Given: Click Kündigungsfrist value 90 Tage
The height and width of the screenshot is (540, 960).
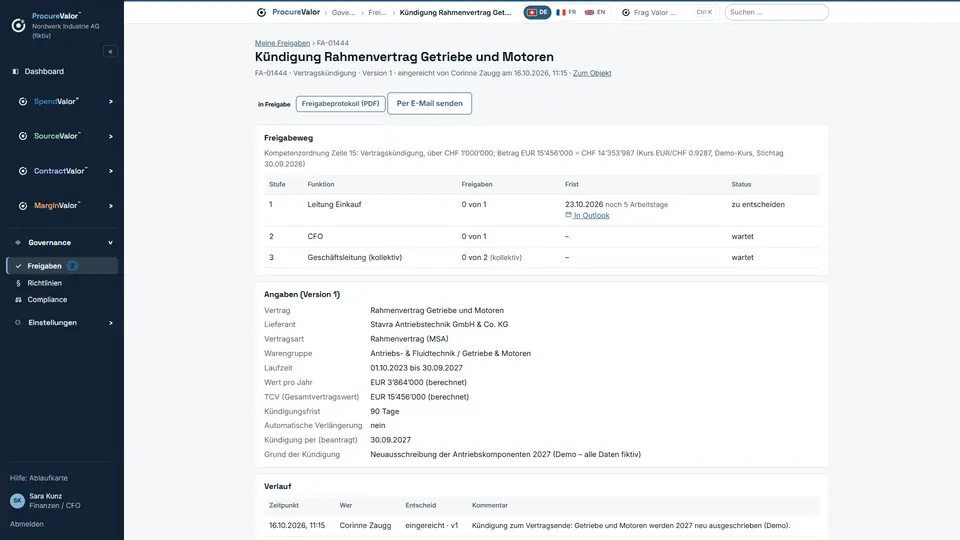Looking at the screenshot, I should [384, 411].
